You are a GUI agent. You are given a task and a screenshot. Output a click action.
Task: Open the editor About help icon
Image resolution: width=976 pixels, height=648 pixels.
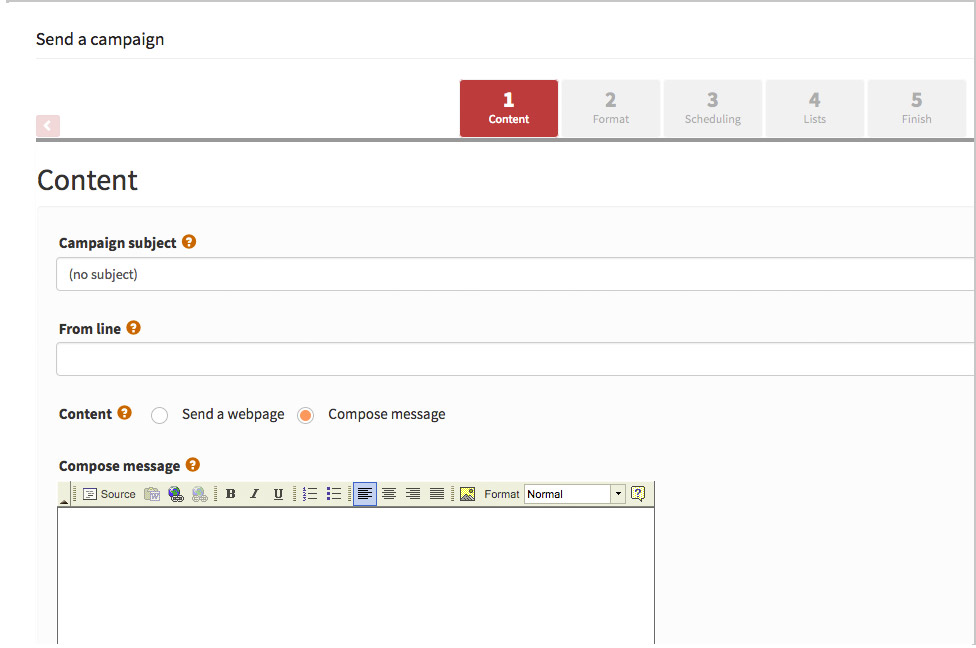click(x=638, y=494)
